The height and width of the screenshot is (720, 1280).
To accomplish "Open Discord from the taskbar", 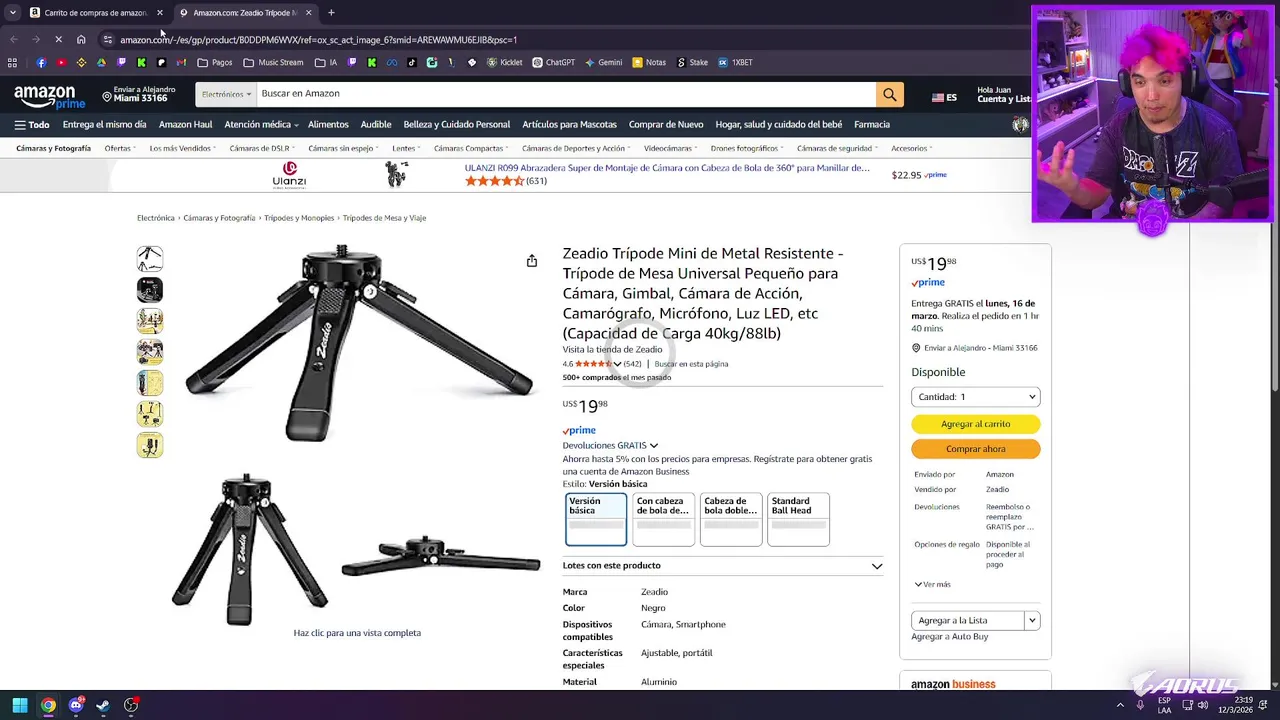I will (76, 705).
